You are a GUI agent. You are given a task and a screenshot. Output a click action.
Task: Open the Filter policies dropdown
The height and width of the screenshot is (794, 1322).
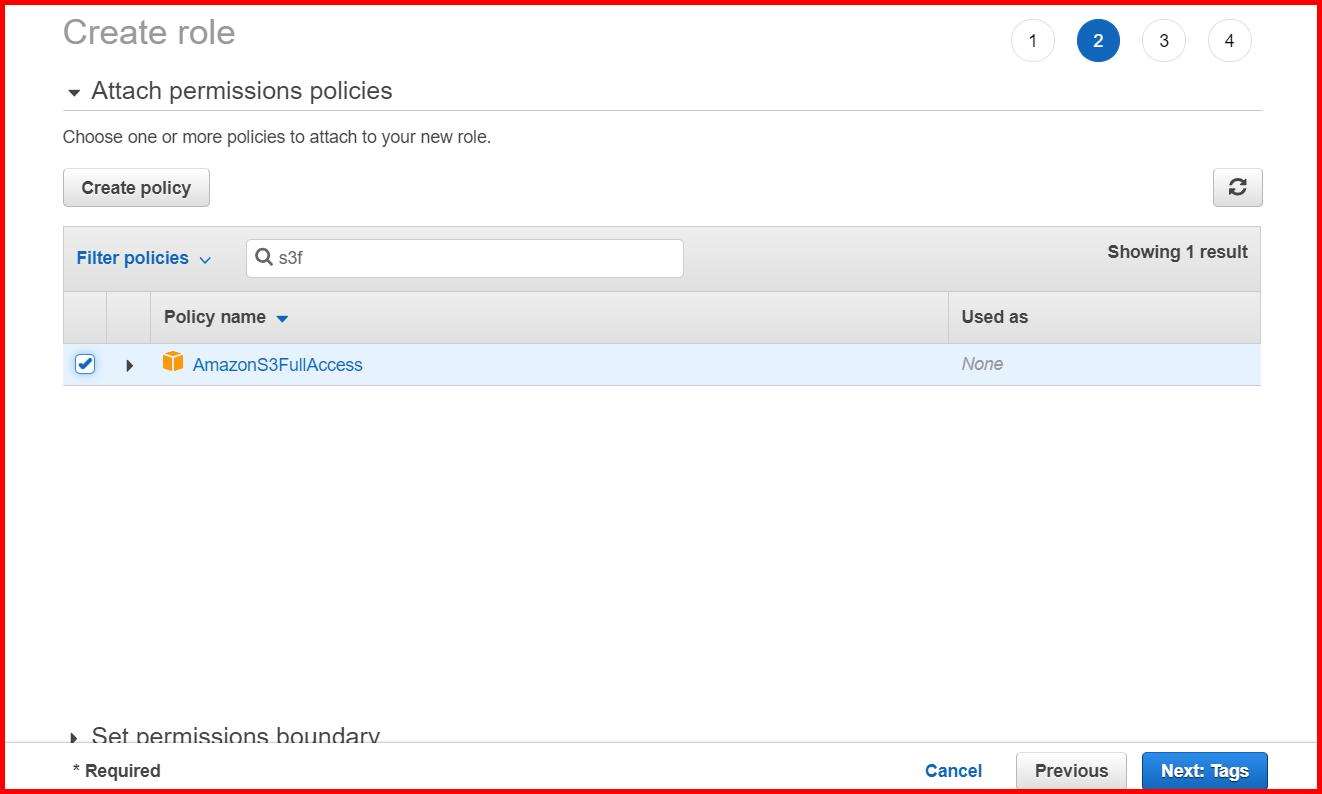click(x=143, y=257)
